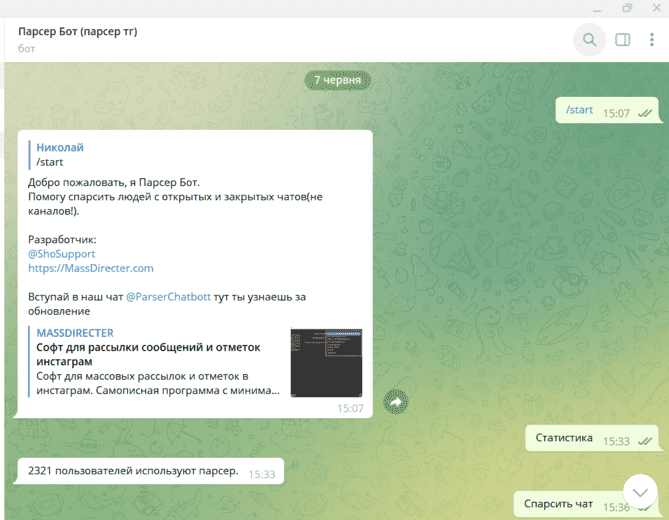Screen dimensions: 669x520
Task: Forward the welcome message via arrow icon
Action: click(x=396, y=402)
